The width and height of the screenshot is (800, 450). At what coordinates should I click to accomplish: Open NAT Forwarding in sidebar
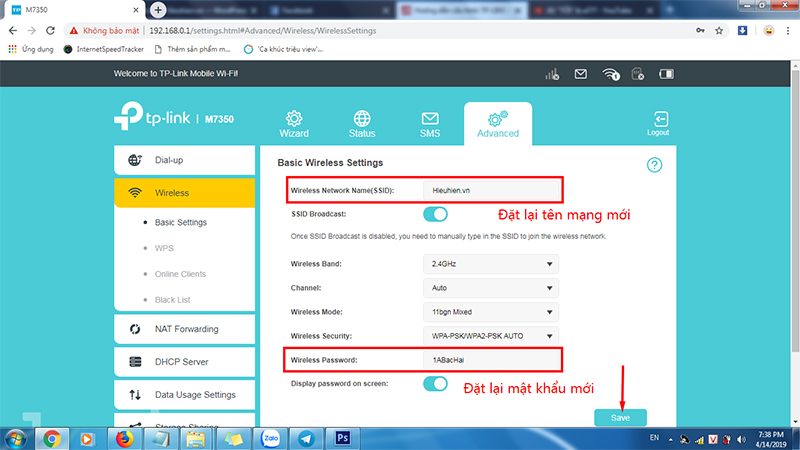(186, 329)
